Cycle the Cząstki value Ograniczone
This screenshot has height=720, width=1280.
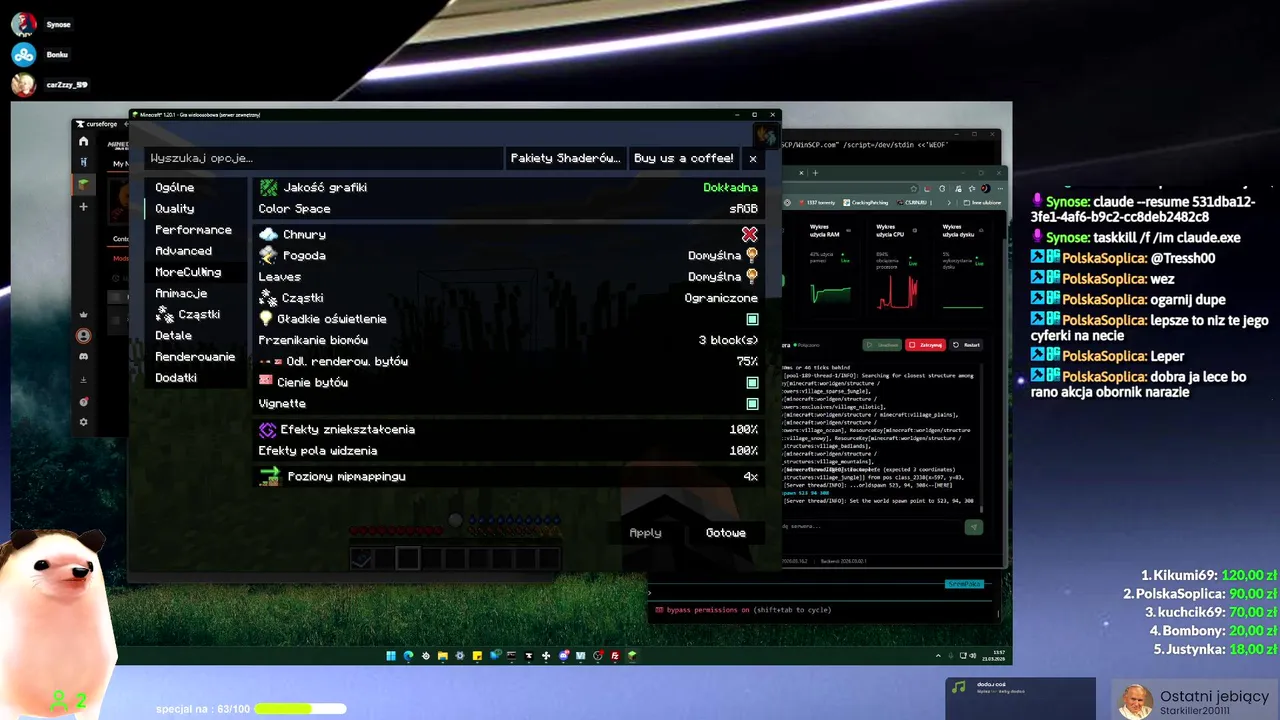point(721,298)
